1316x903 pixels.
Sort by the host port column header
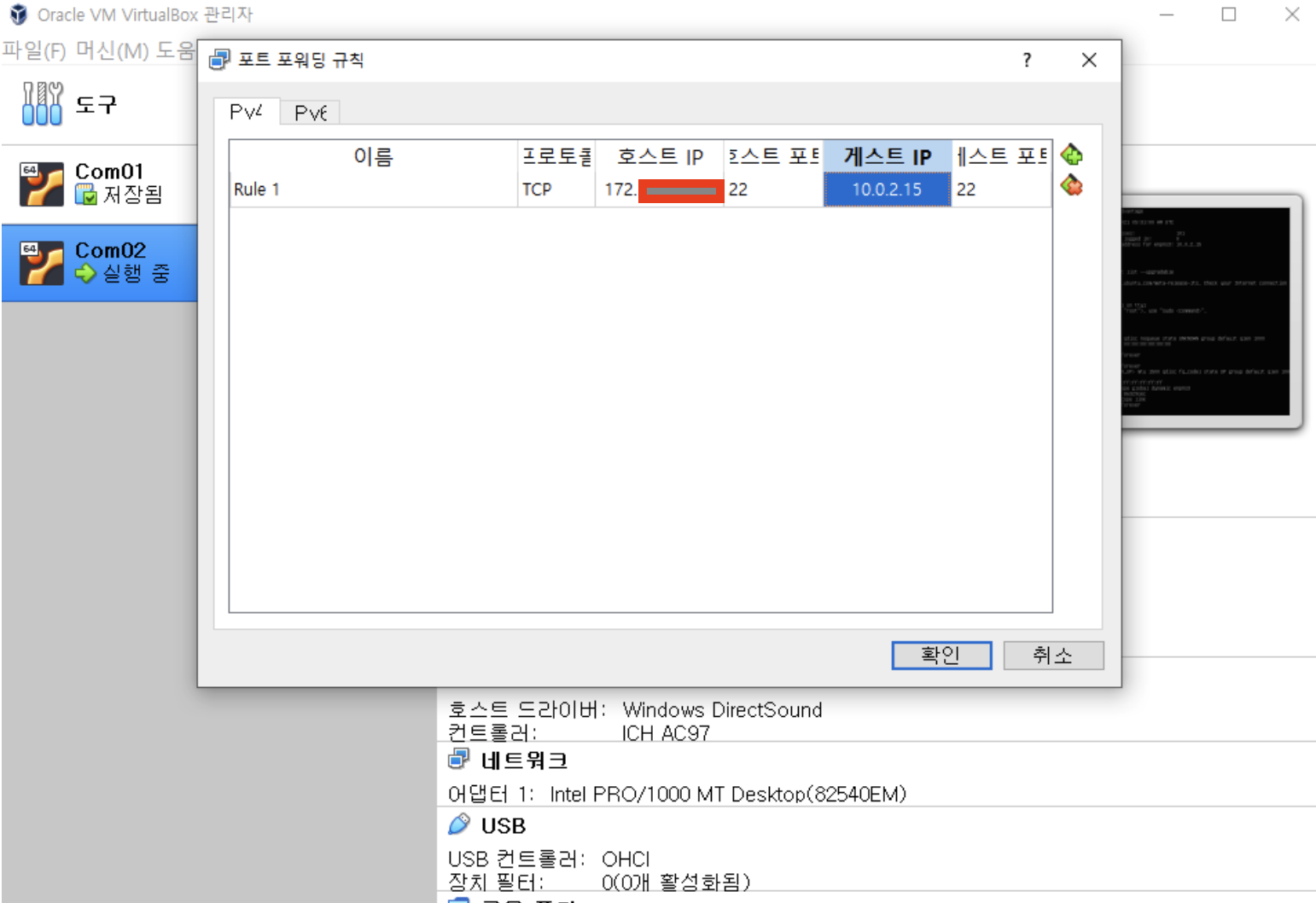coord(773,157)
